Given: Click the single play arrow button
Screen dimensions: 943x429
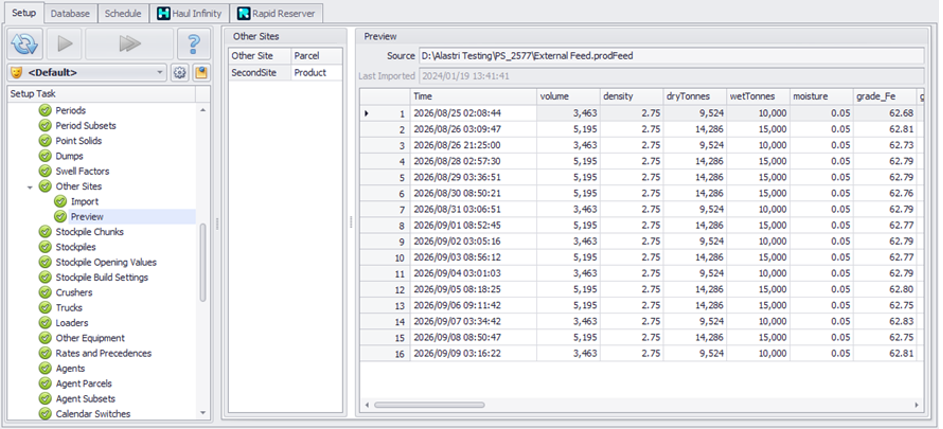Looking at the screenshot, I should [x=64, y=43].
